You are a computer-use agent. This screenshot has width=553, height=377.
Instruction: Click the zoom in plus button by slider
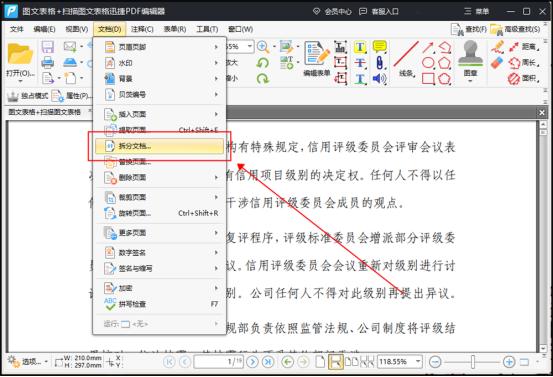click(x=509, y=361)
